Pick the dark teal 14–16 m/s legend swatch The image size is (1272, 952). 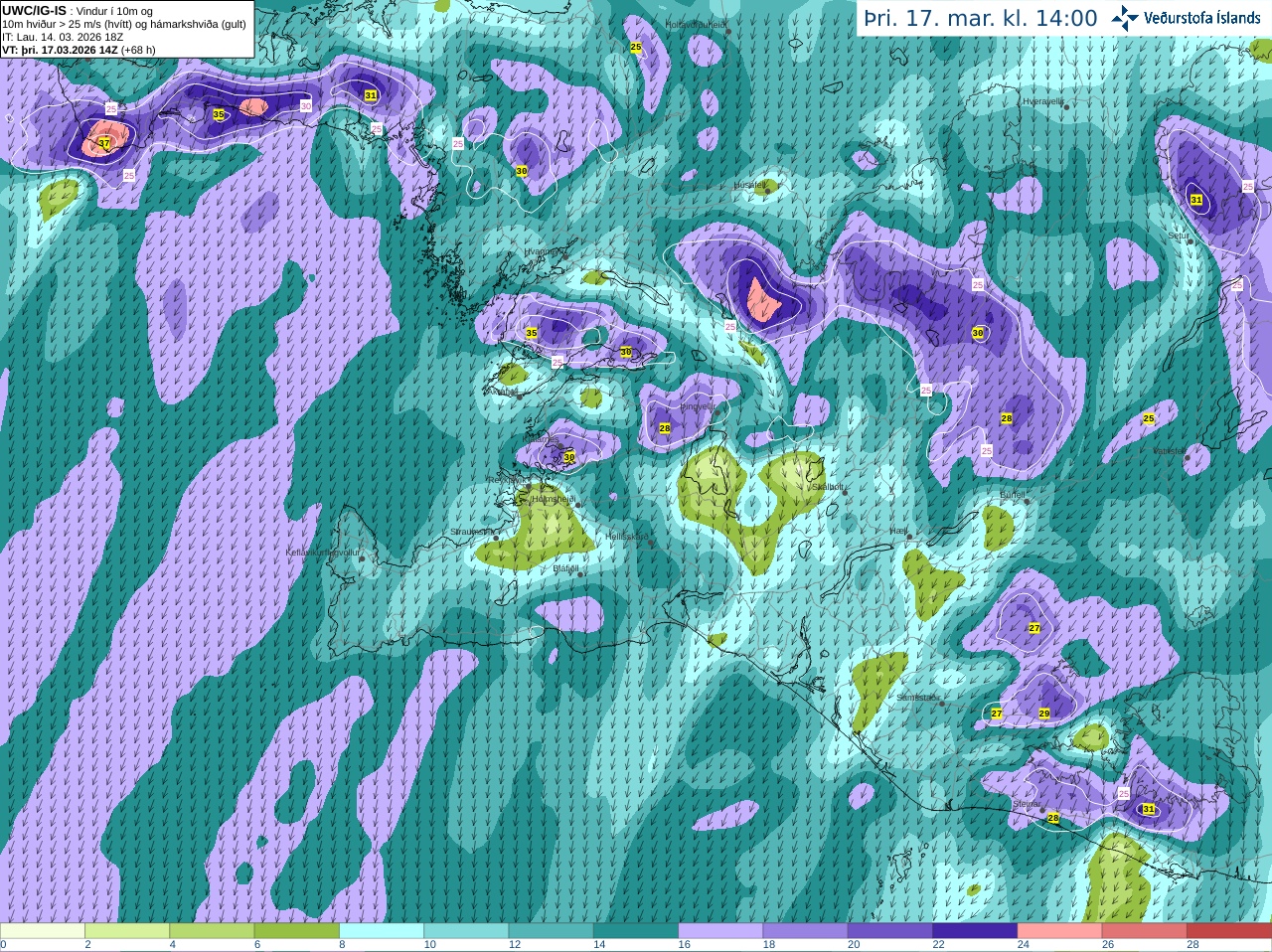[x=636, y=931]
